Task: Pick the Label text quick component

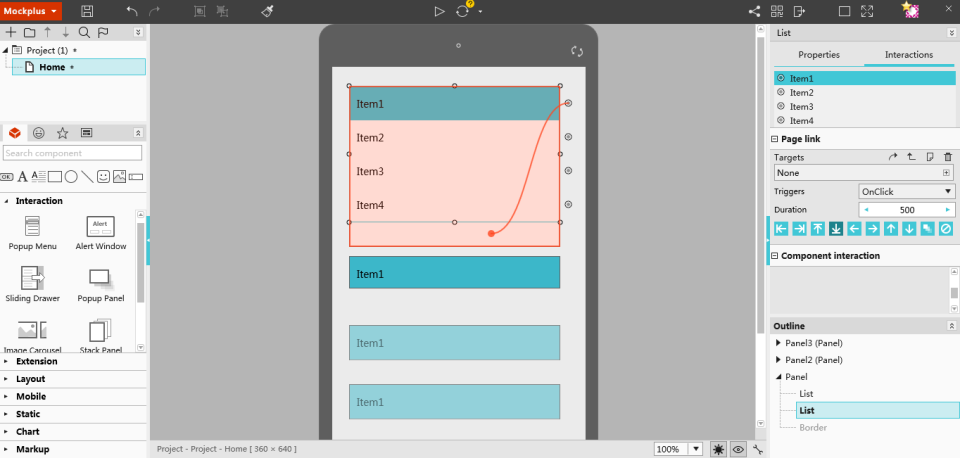Action: (23, 177)
